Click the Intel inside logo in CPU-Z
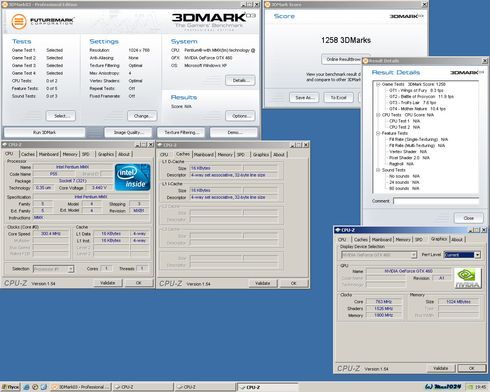 (x=133, y=177)
